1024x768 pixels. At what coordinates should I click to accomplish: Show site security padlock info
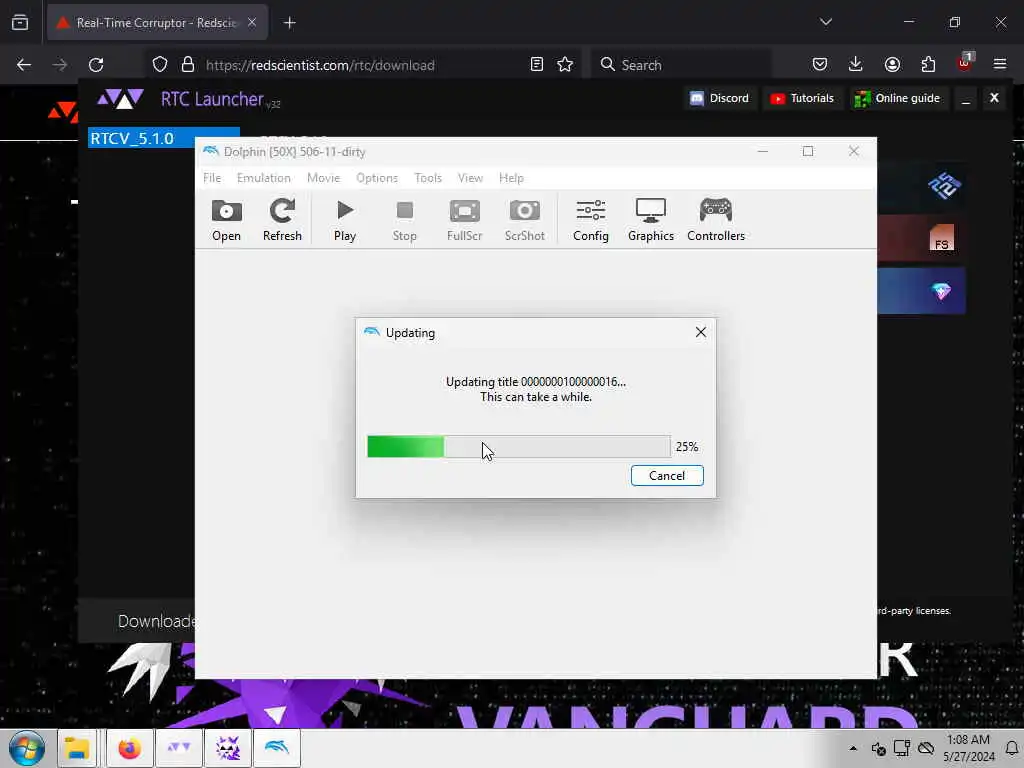pyautogui.click(x=187, y=65)
